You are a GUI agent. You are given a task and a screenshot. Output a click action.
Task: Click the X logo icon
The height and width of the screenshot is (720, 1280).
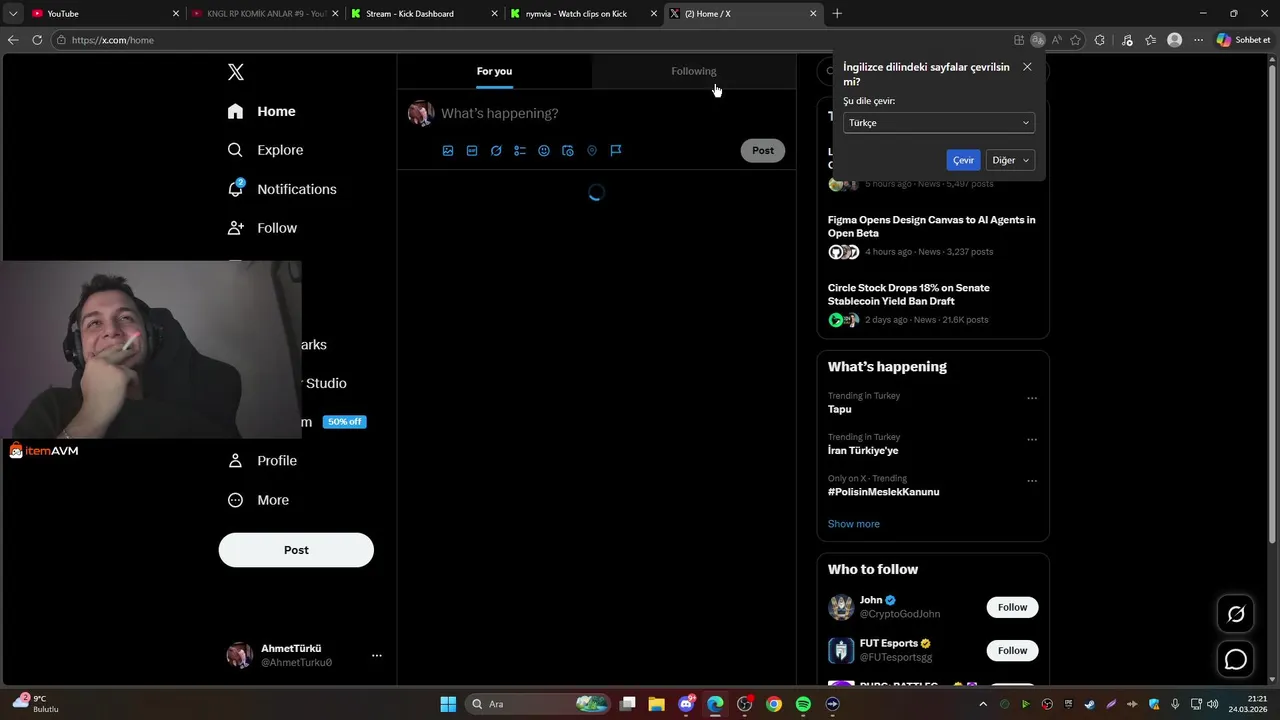236,72
